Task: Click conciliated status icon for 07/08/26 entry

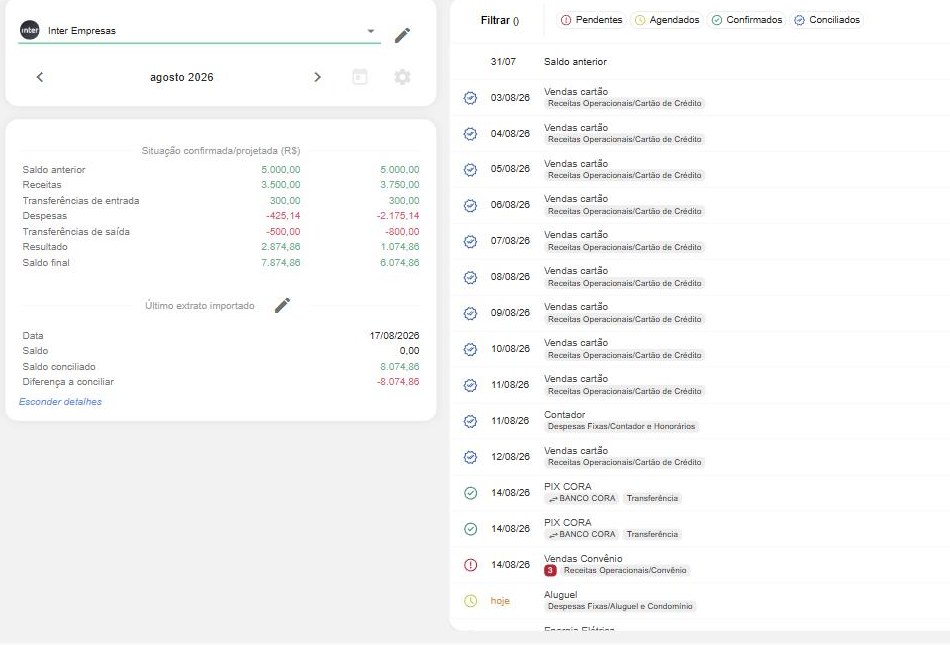Action: point(470,242)
